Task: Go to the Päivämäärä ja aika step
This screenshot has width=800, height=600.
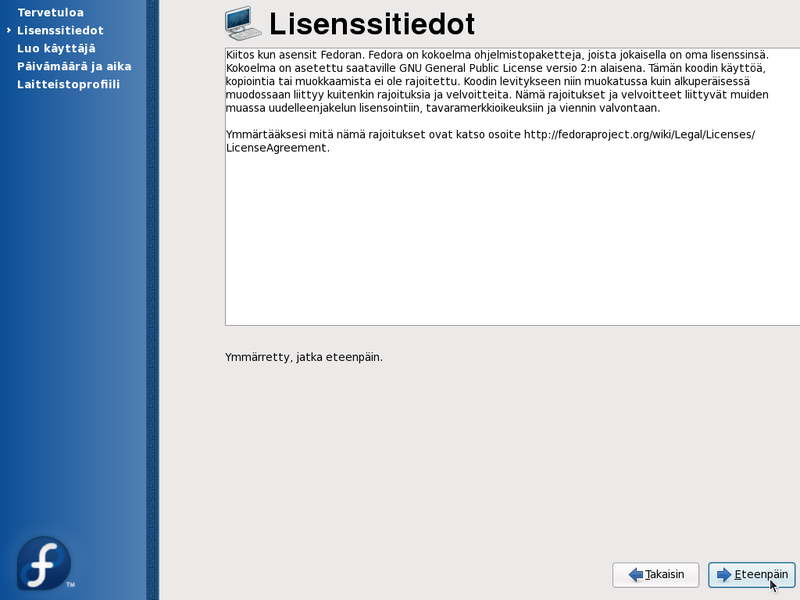Action: click(74, 66)
